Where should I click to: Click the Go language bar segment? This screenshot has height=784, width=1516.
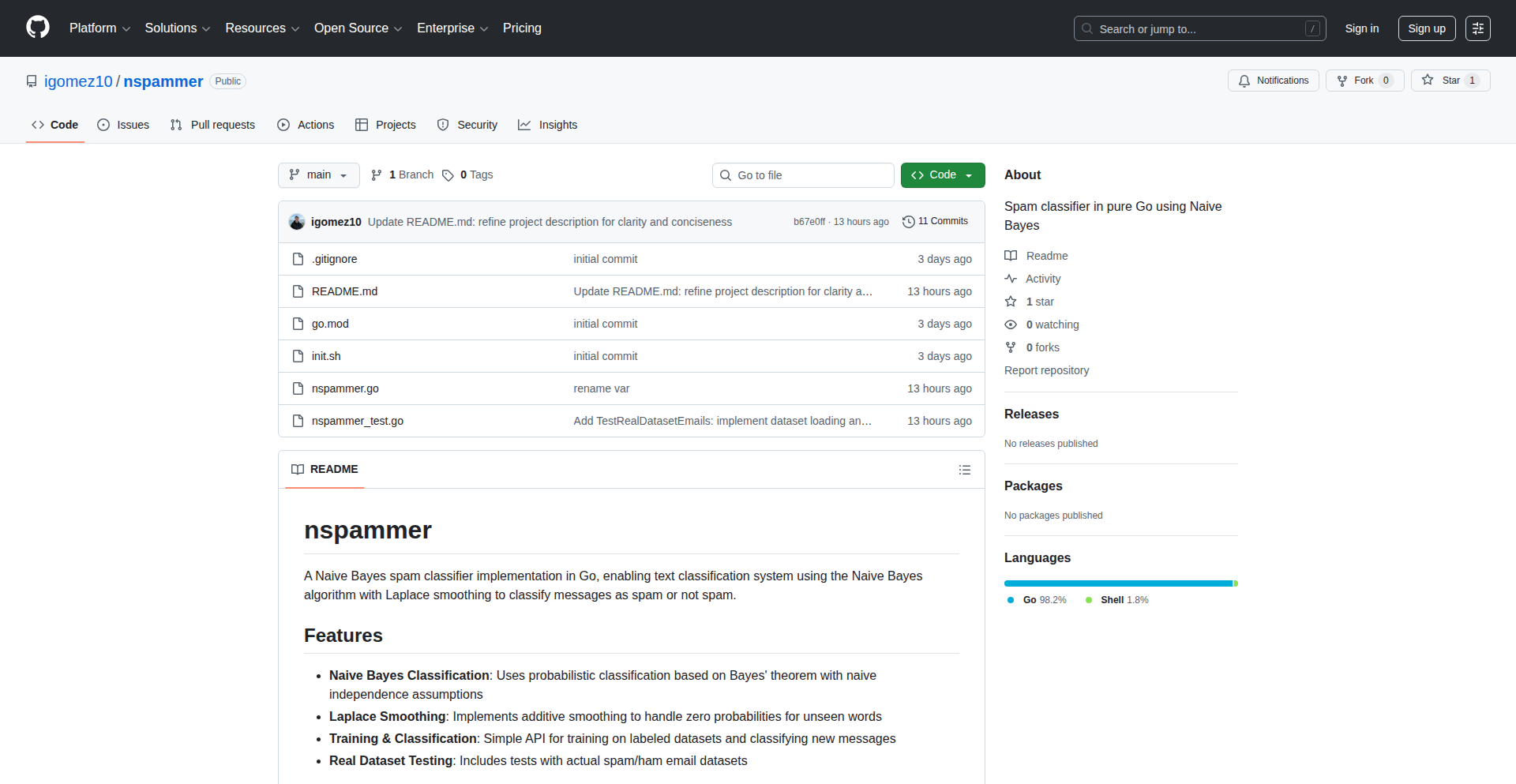click(1117, 583)
